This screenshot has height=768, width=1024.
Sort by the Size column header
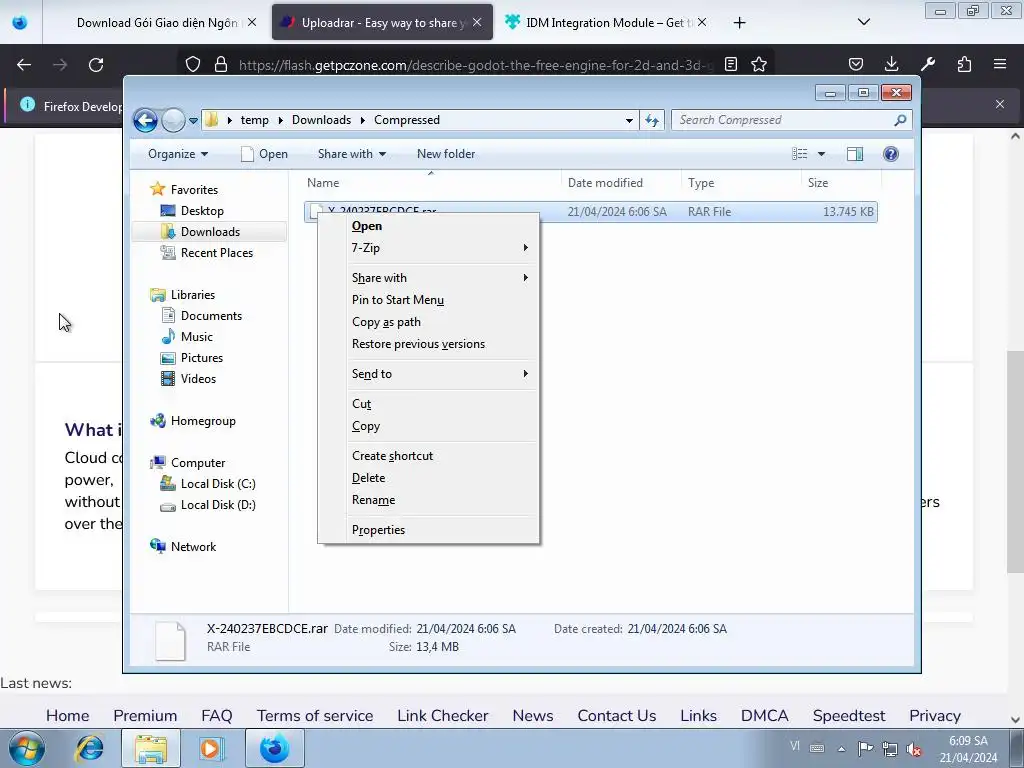(x=841, y=183)
